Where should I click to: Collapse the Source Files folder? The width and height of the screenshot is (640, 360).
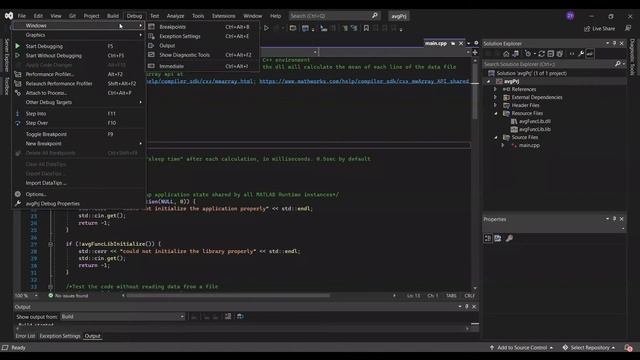496,138
